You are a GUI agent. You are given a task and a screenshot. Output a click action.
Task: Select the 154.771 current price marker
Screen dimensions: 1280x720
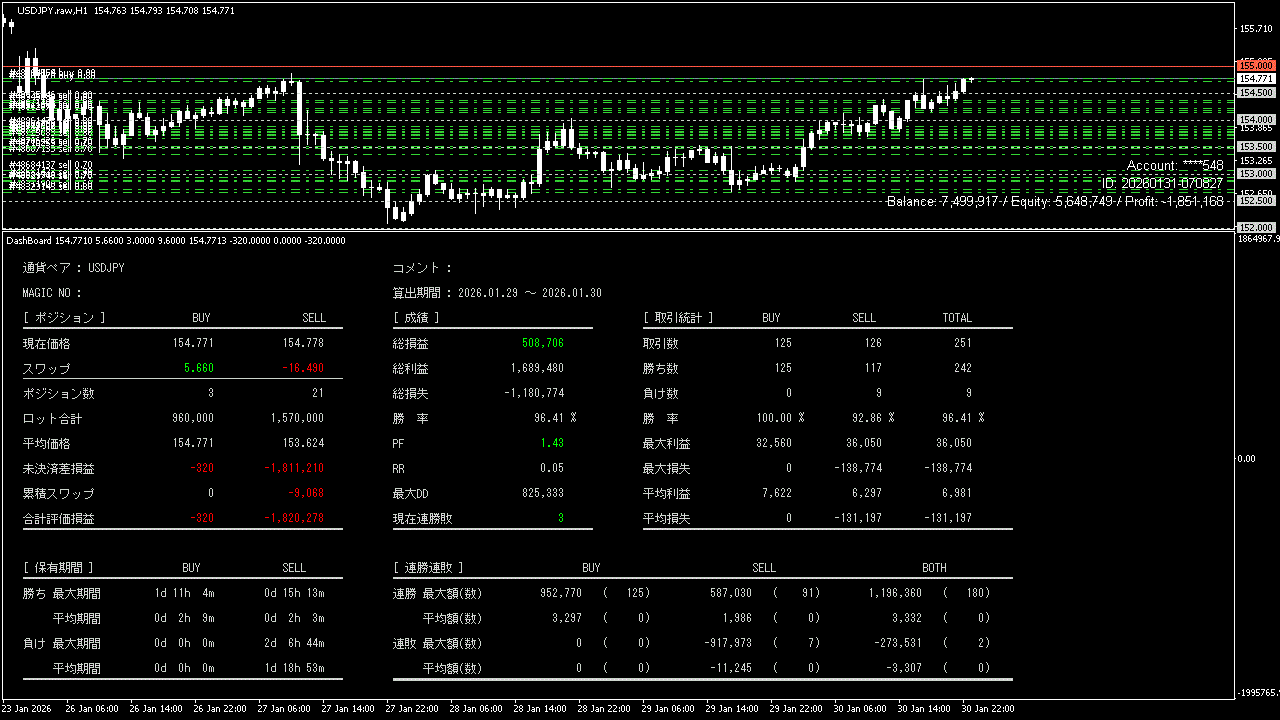[1255, 78]
